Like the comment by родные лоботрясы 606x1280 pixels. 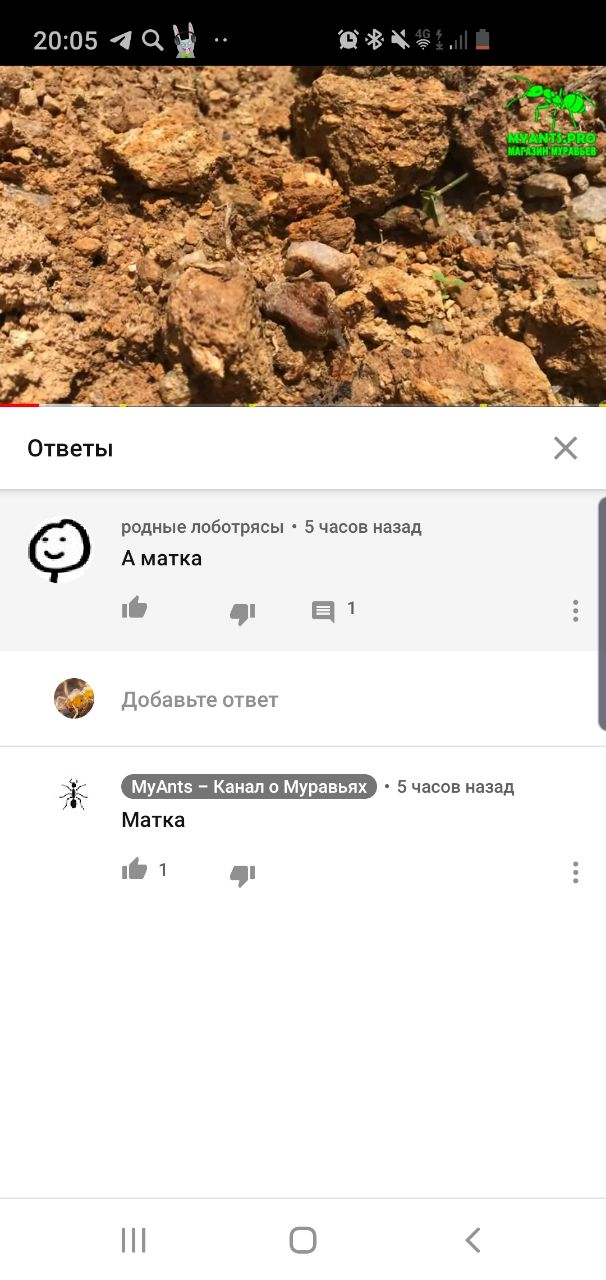pyautogui.click(x=134, y=608)
